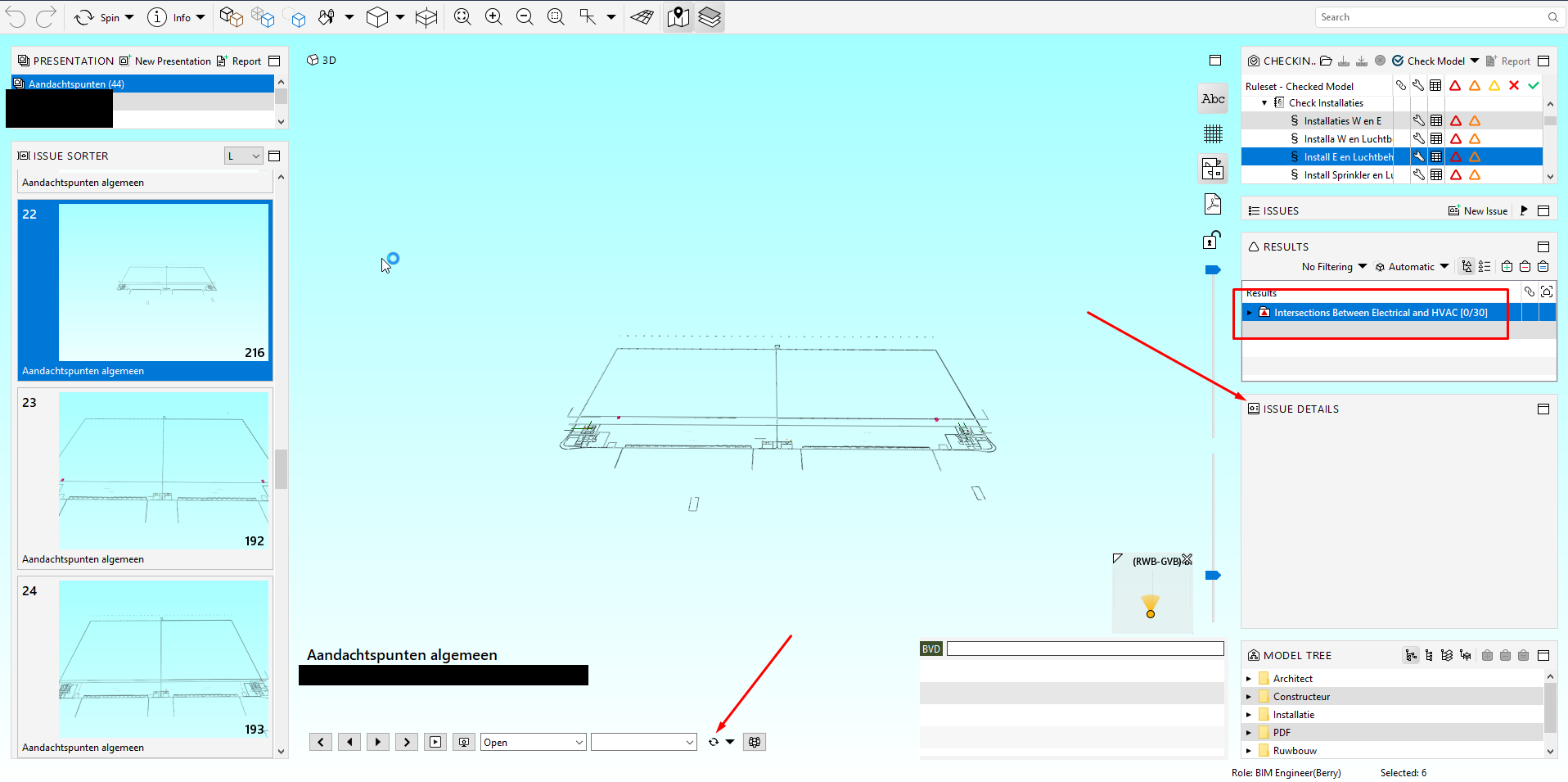The height and width of the screenshot is (782, 1568).
Task: Expand Intersections Between Electrical and HVAC result
Action: tap(1249, 313)
